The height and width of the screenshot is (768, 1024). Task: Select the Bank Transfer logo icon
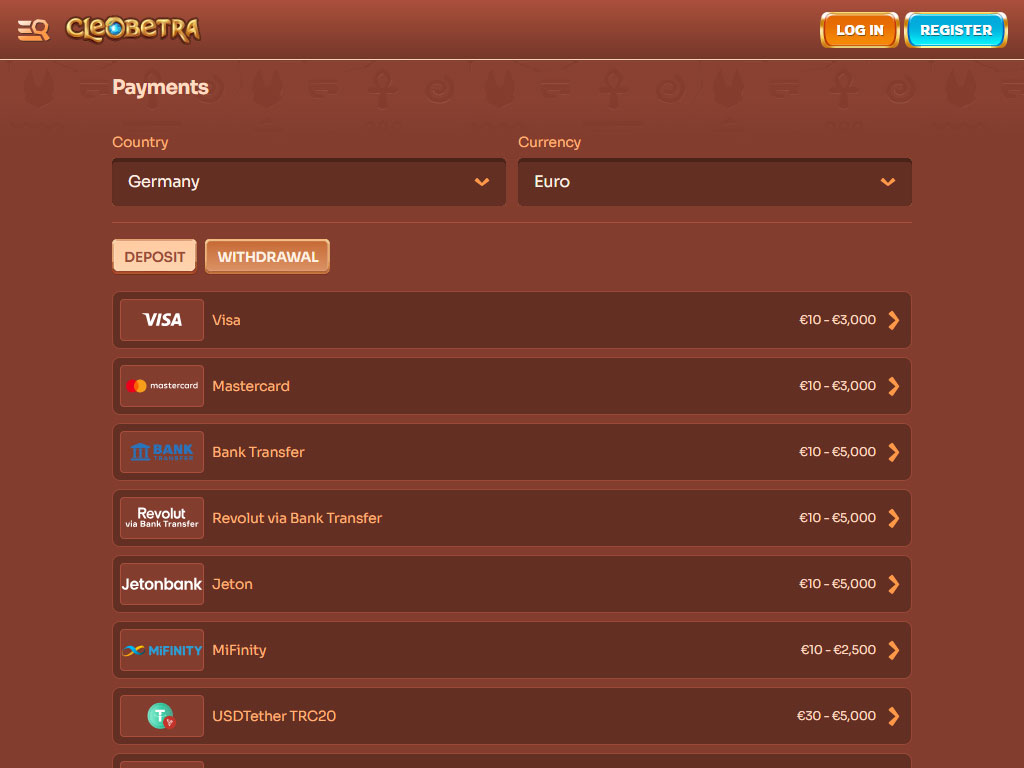(162, 452)
